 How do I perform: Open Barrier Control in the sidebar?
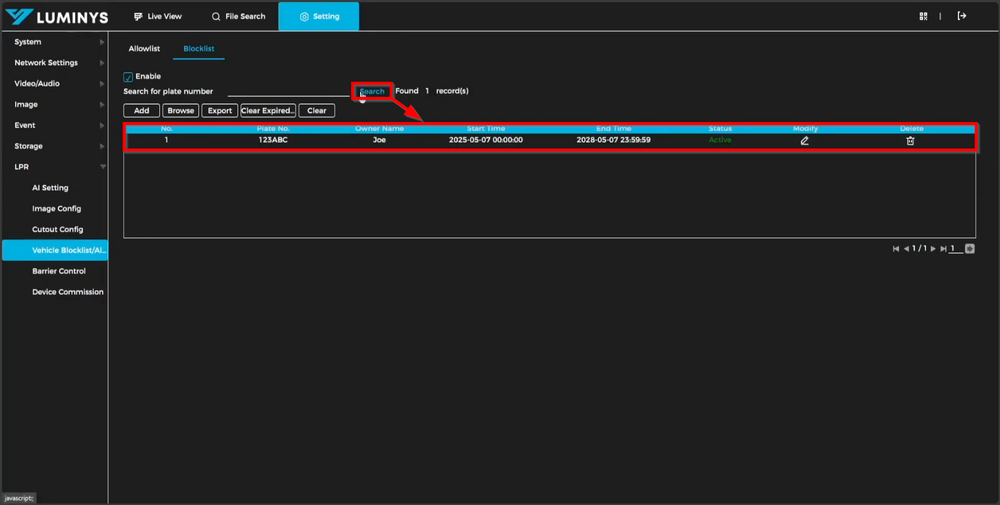(x=59, y=271)
